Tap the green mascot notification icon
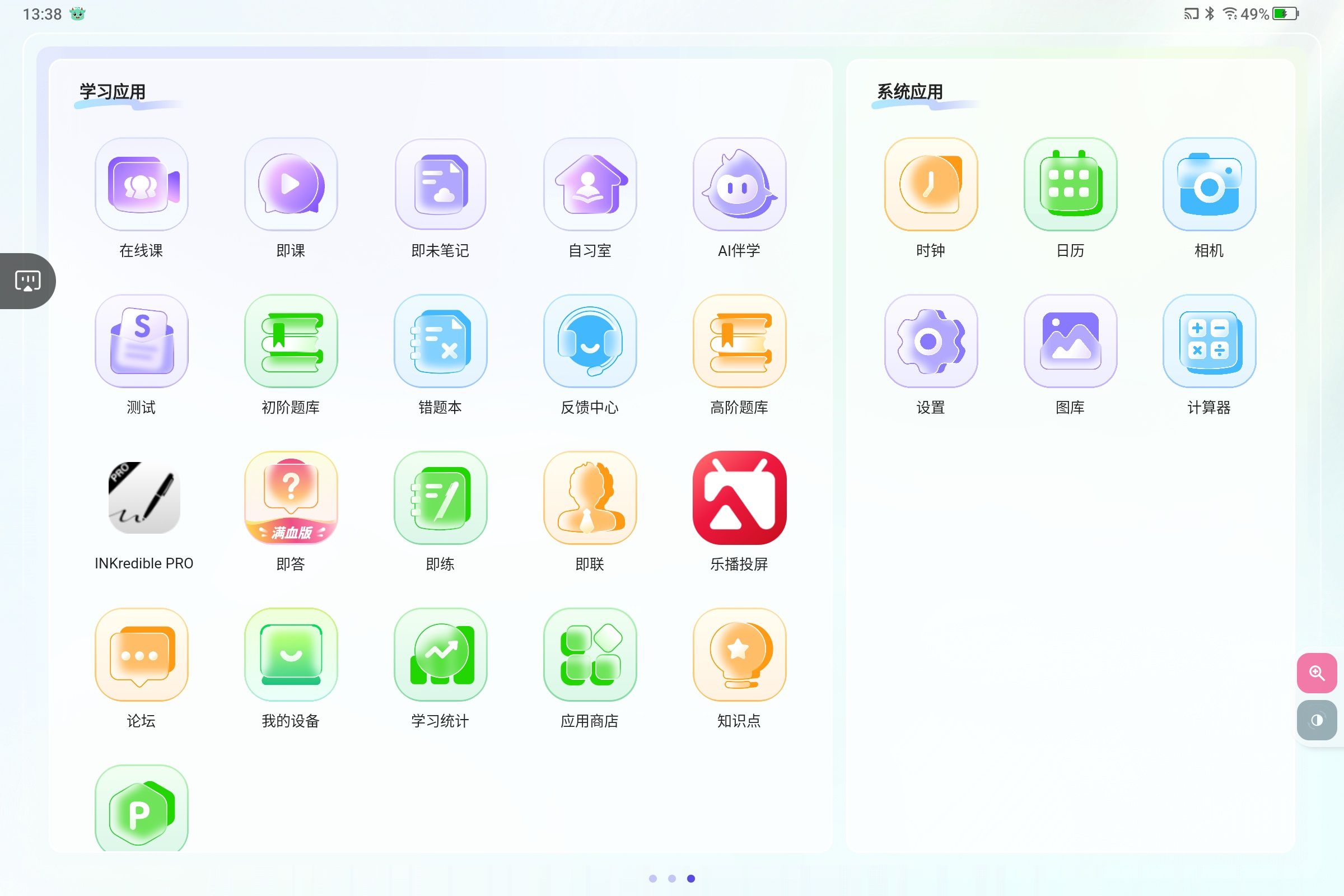This screenshot has height=896, width=1344. 77,13
